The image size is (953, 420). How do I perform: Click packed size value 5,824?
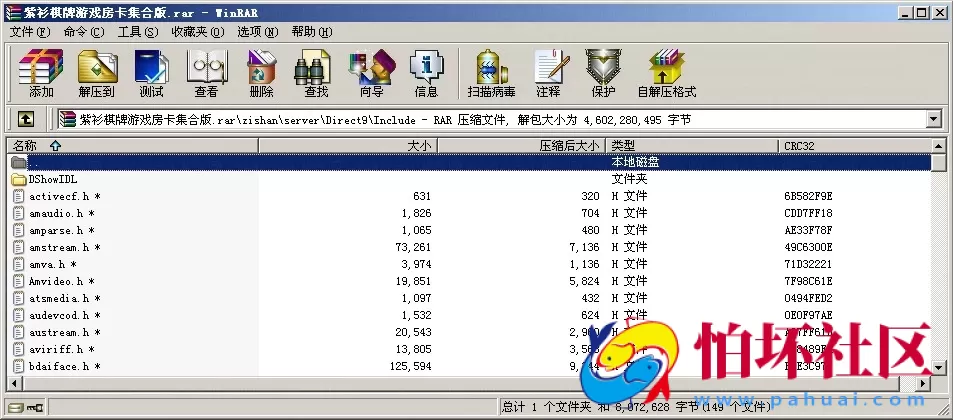pyautogui.click(x=584, y=281)
